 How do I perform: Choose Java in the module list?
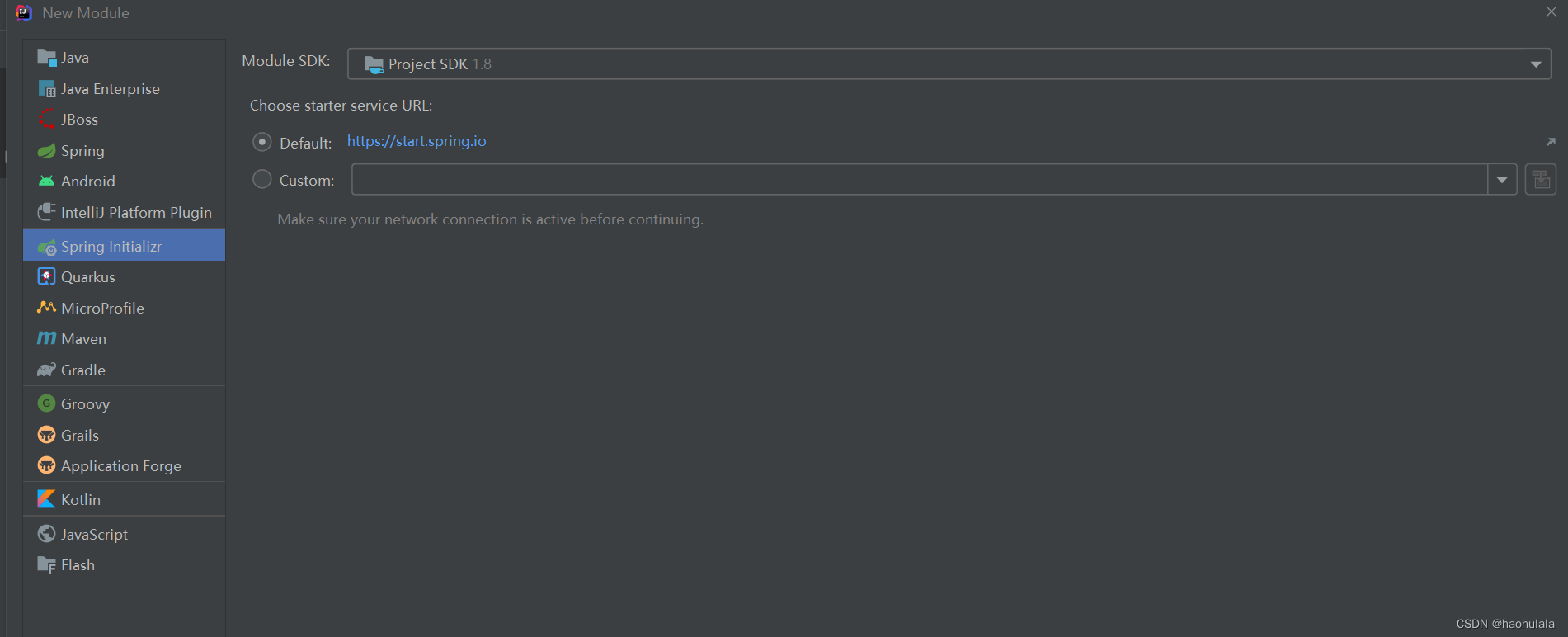[x=124, y=58]
